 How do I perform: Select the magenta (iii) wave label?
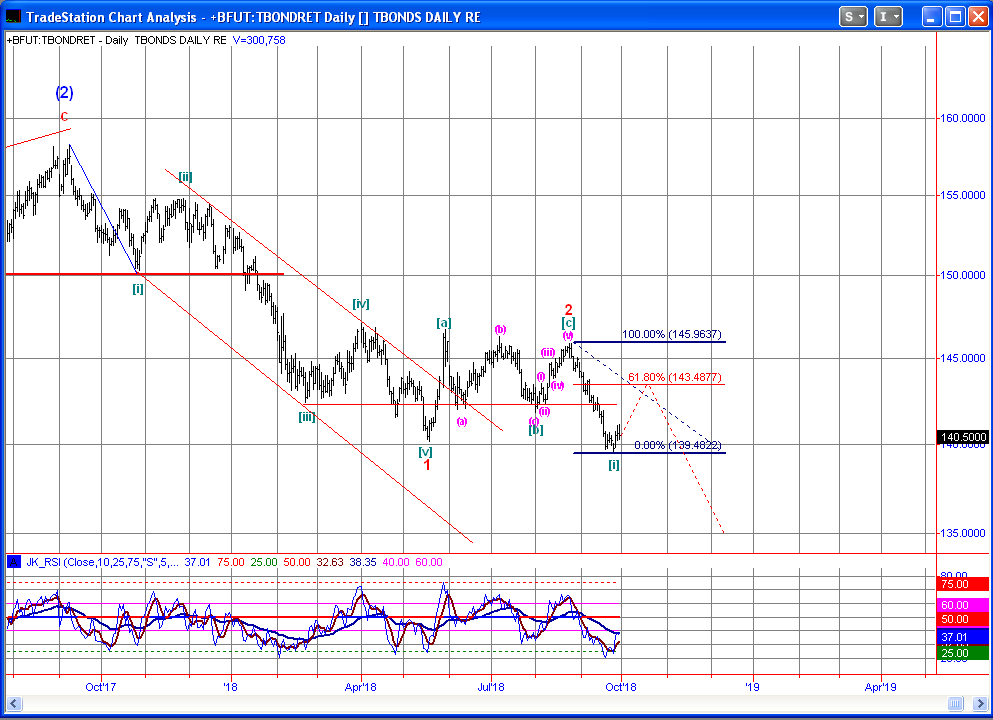(x=548, y=352)
